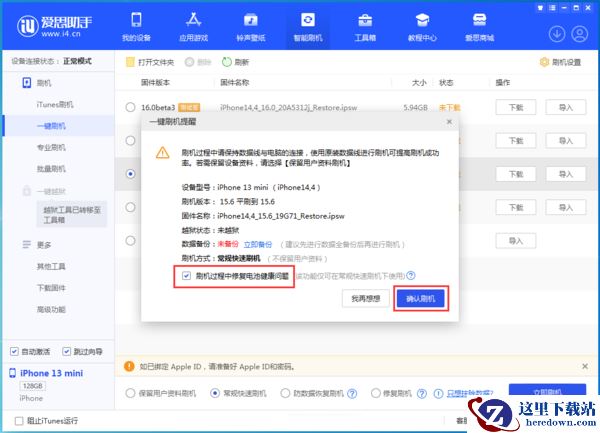
Task: Select 防数据恢复刷机 radio option
Action: click(285, 393)
